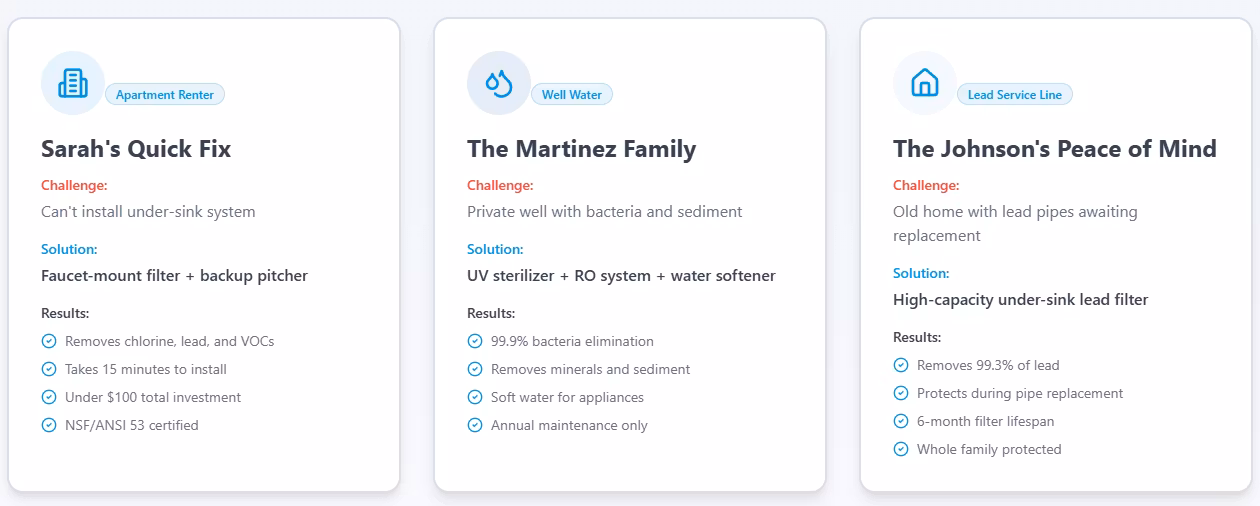Click check icon beside 'NSF/ANSI 53 certified'
This screenshot has height=506, width=1260.
point(49,425)
